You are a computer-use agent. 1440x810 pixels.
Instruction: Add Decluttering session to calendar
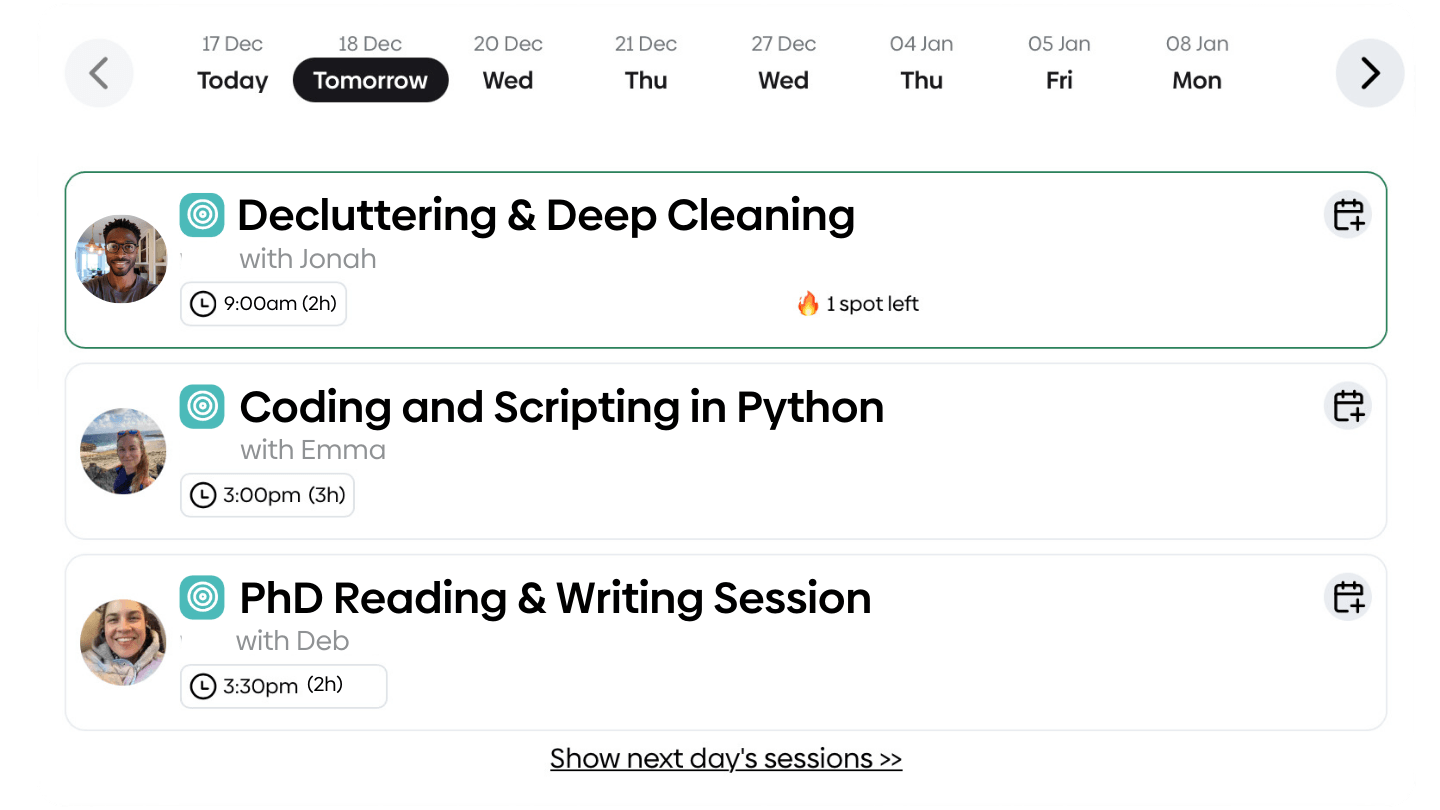[x=1348, y=215]
